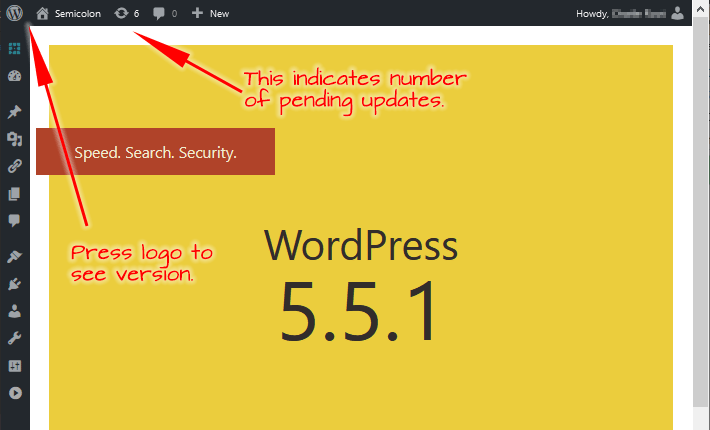
Task: Open Tools via wrench icon
Action: (x=14, y=338)
